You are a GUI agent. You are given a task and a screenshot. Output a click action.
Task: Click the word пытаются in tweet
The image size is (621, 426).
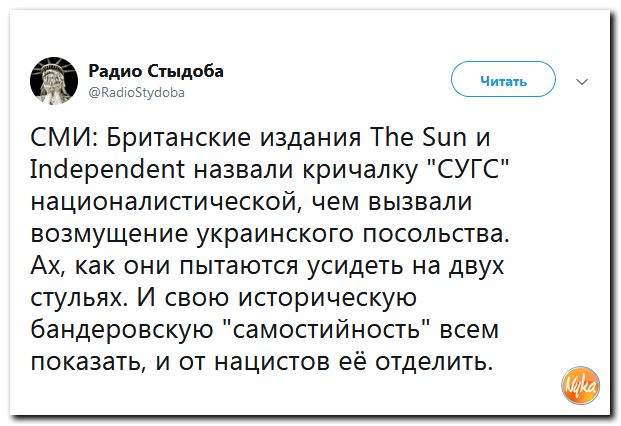pyautogui.click(x=239, y=266)
